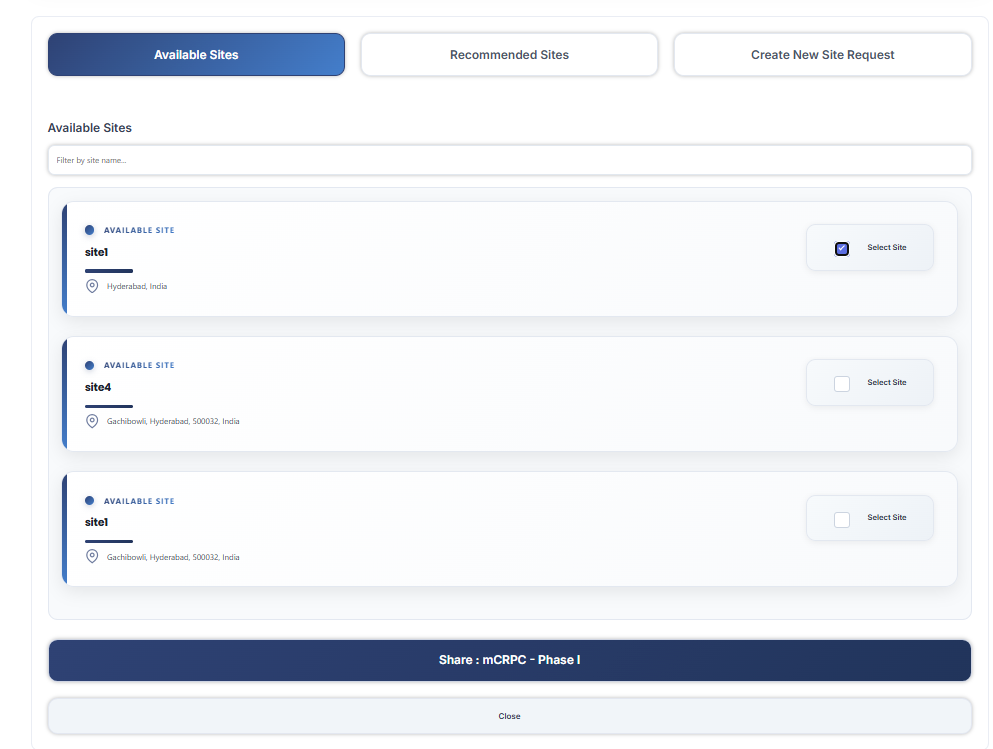Select the first Select Site button area
The image size is (993, 749).
pos(869,247)
